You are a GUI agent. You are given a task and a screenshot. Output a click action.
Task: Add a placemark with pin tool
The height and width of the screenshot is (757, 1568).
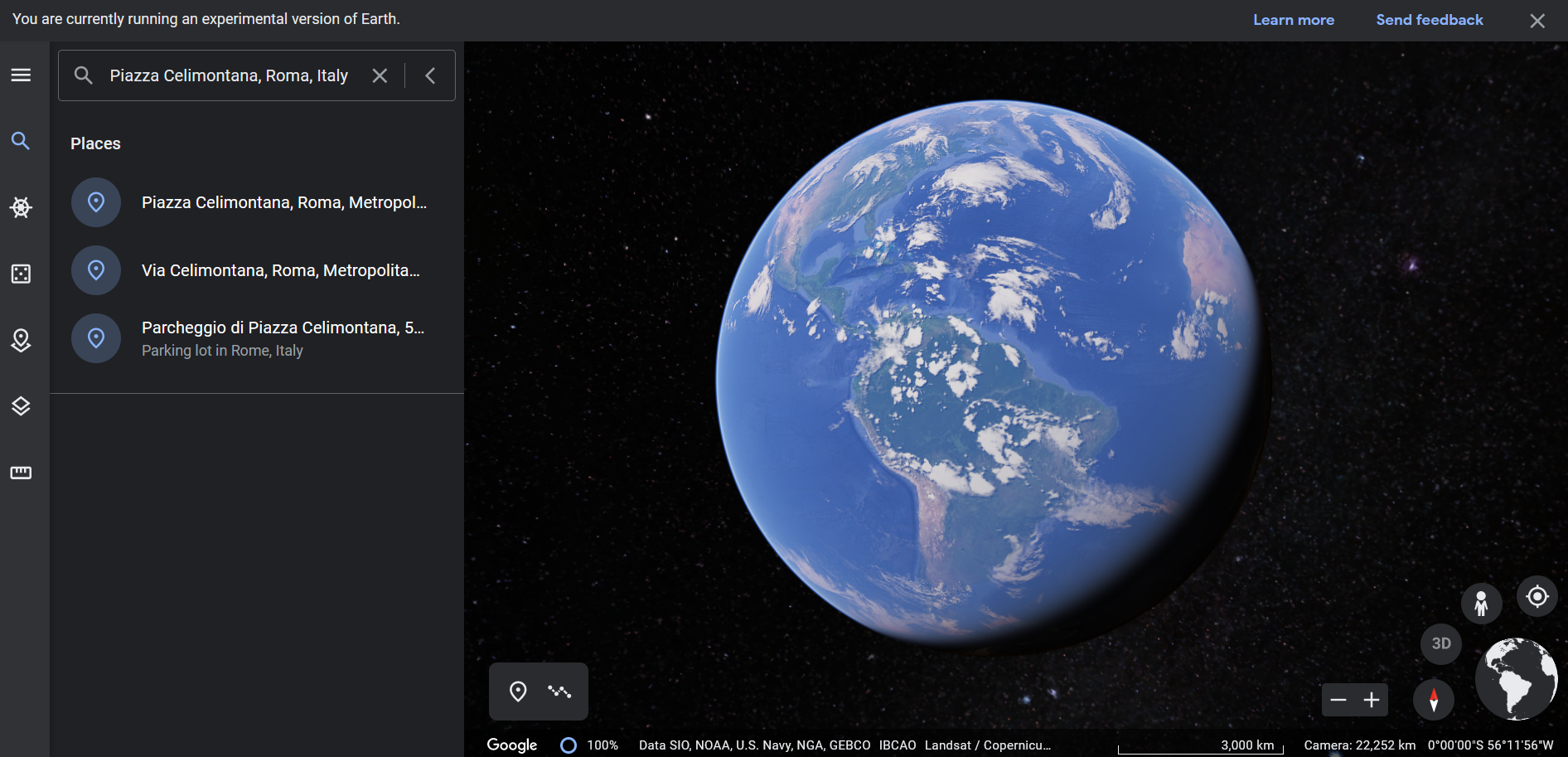(518, 691)
